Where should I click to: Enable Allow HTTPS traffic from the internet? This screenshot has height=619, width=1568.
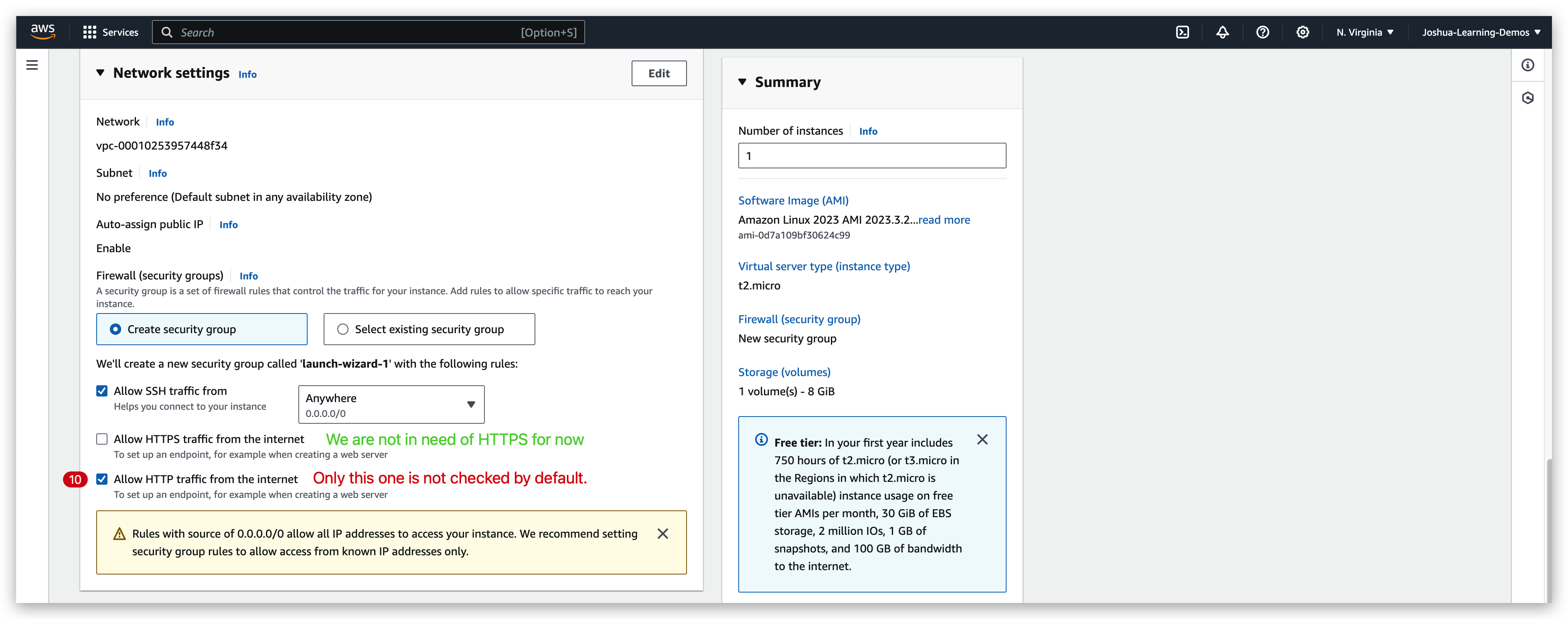(x=101, y=438)
